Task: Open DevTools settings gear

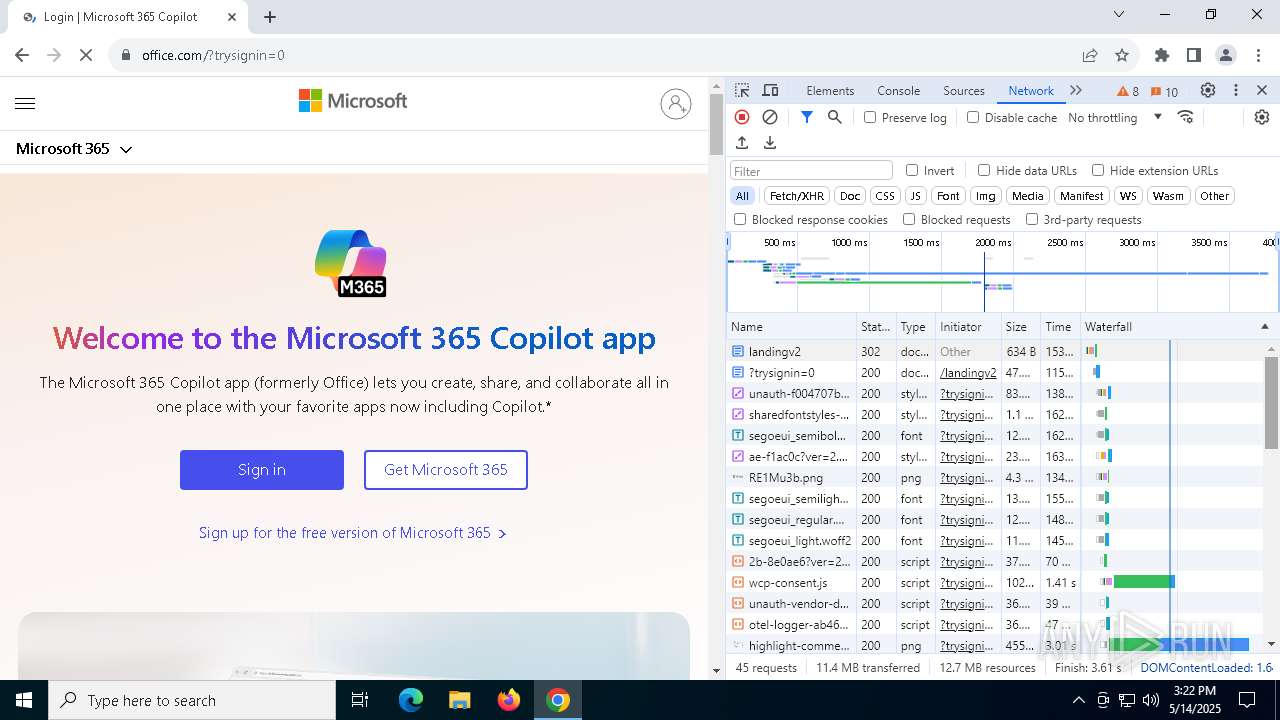Action: coord(1208,90)
